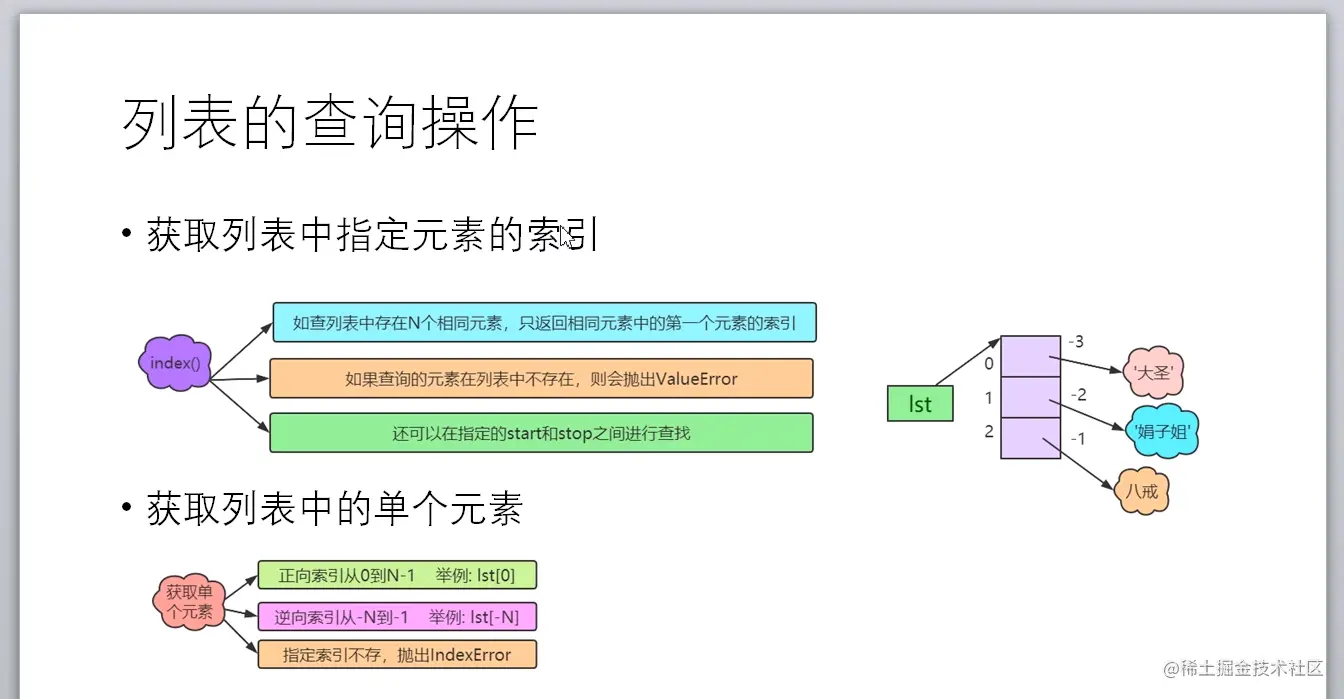Image resolution: width=1344 pixels, height=699 pixels.
Task: Click the cyan '娟子姐' cloud shape
Action: (x=1162, y=432)
